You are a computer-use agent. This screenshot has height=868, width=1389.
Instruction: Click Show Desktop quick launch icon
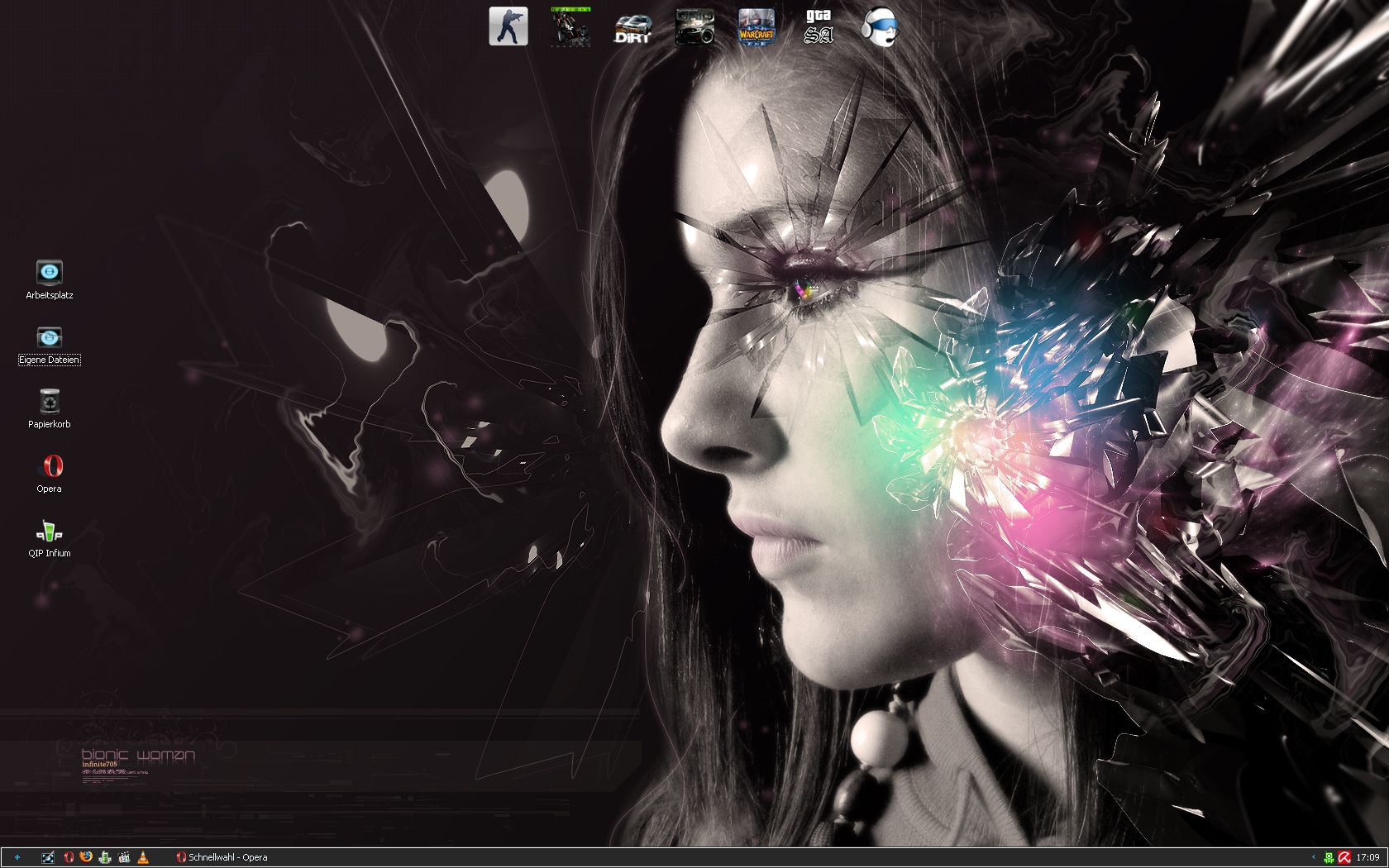pyautogui.click(x=49, y=857)
